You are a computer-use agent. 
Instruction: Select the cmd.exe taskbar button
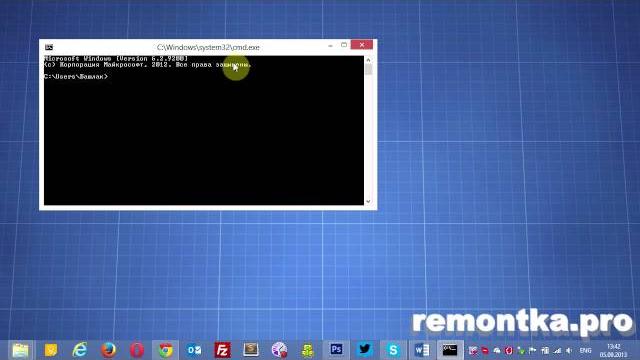450,350
